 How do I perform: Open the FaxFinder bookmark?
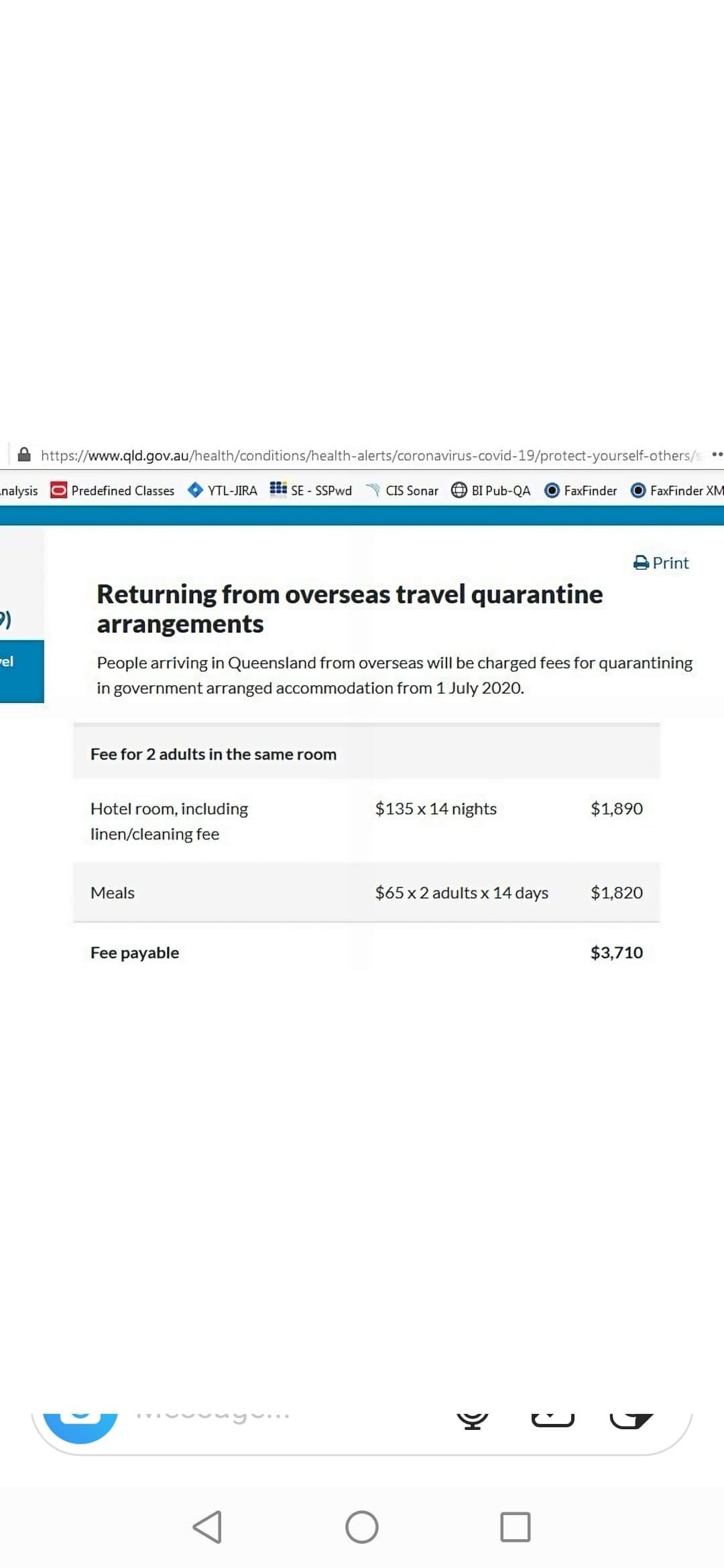point(581,491)
